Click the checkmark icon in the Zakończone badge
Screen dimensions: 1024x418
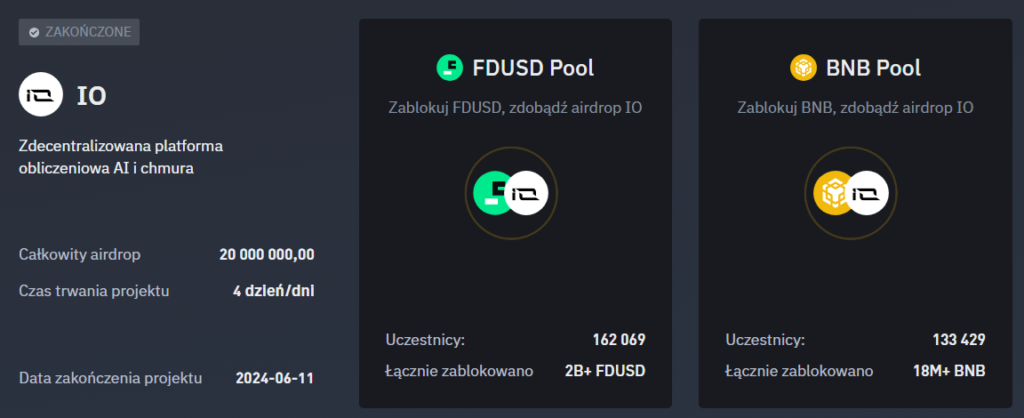[34, 32]
